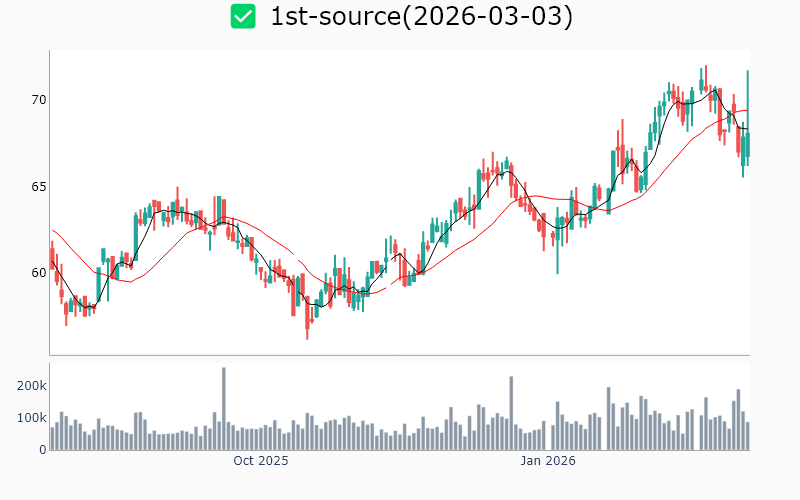
Task: Click the 200k volume axis label
Action: point(30,386)
